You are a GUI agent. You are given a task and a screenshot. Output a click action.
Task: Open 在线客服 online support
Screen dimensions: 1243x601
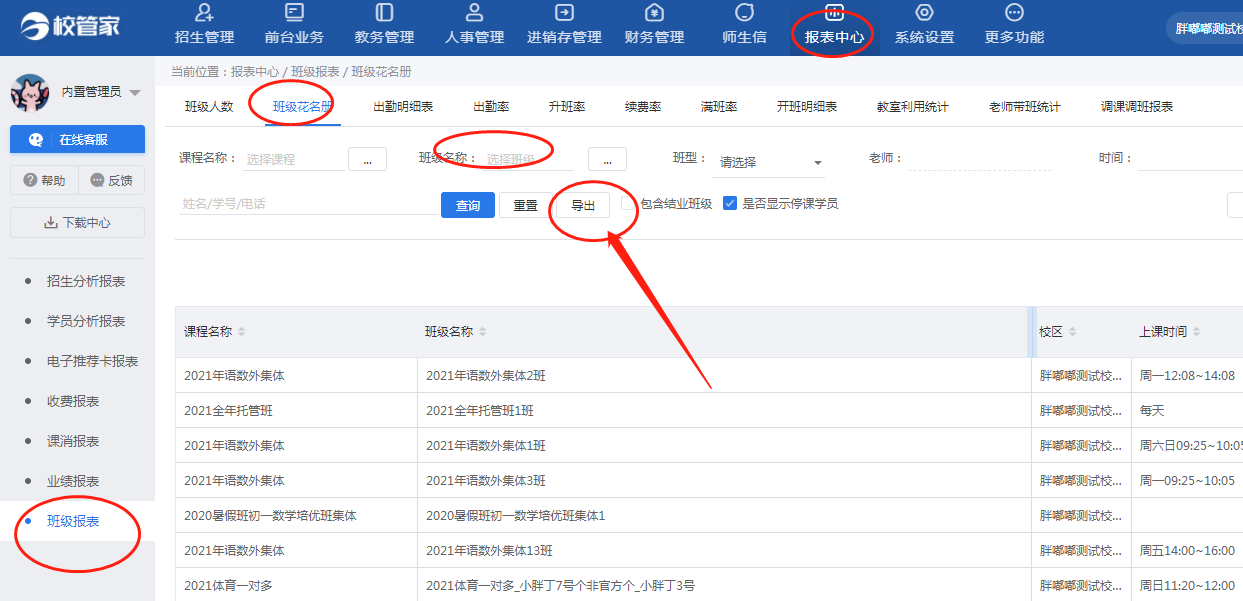[77, 139]
